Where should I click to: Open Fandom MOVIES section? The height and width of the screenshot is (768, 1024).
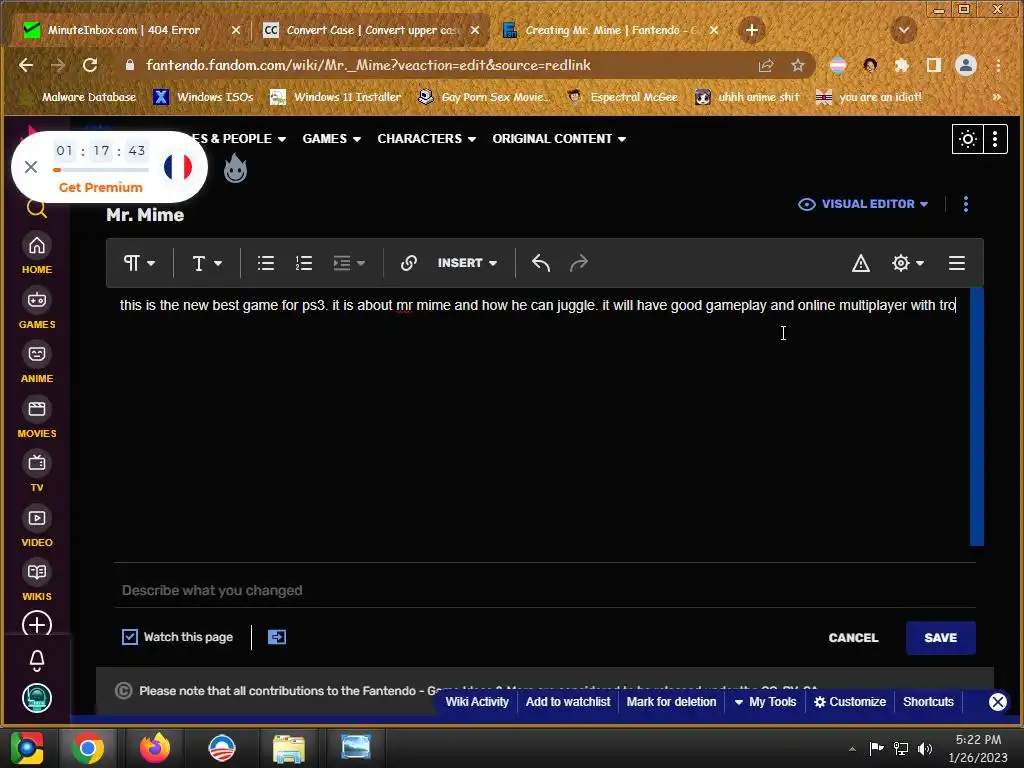pos(37,418)
